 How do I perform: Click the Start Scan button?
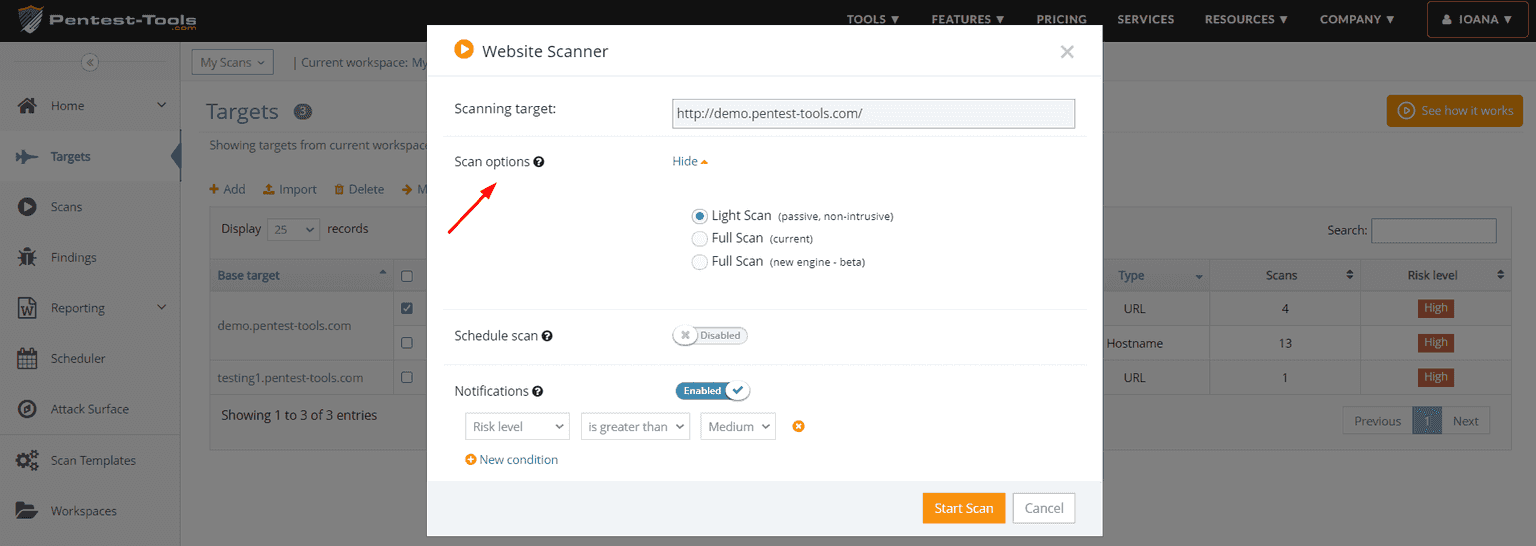[963, 508]
